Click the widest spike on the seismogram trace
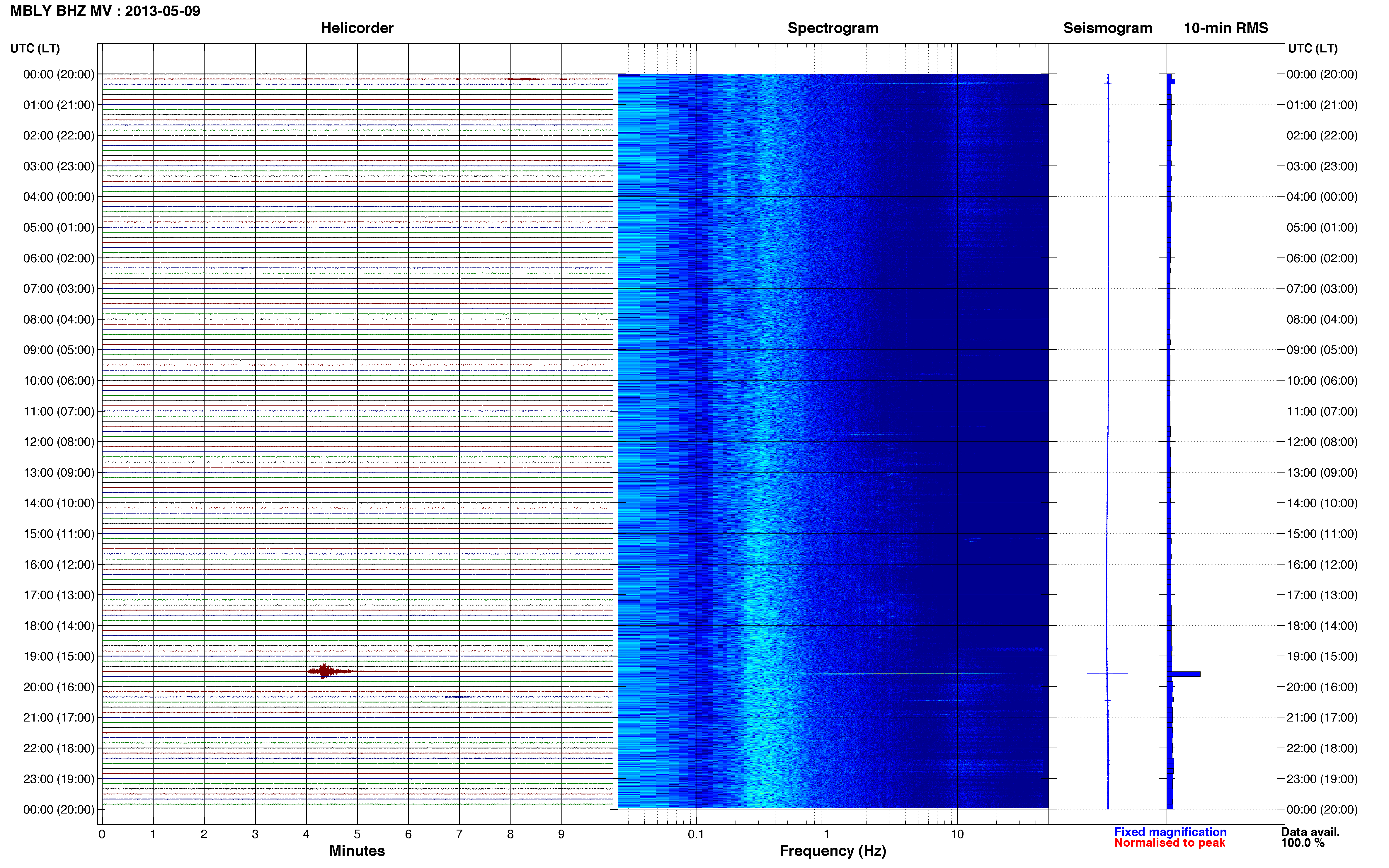The height and width of the screenshot is (868, 1389). (1108, 673)
